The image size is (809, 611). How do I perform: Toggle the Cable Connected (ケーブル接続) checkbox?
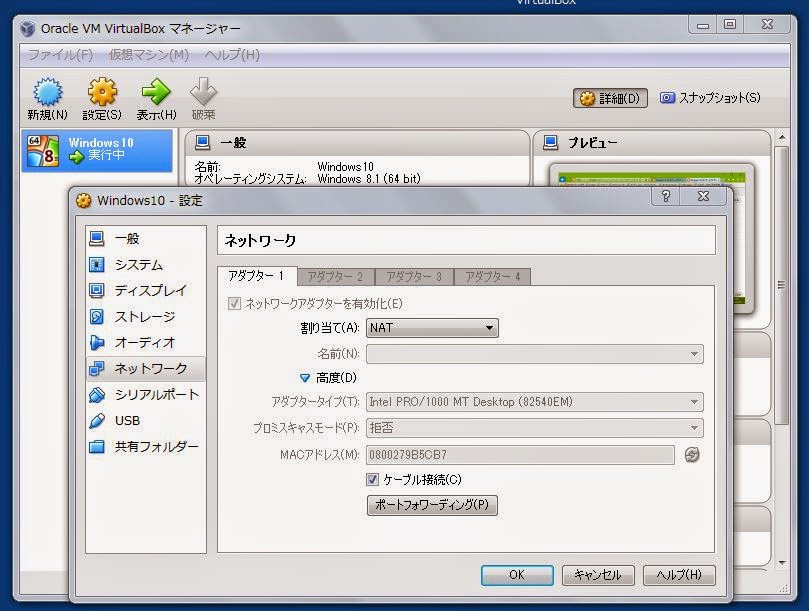(x=373, y=479)
